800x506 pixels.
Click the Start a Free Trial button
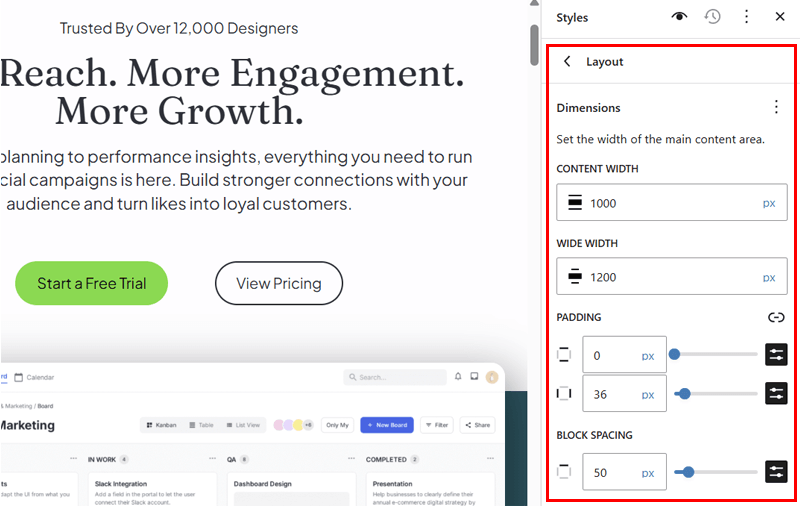[91, 284]
